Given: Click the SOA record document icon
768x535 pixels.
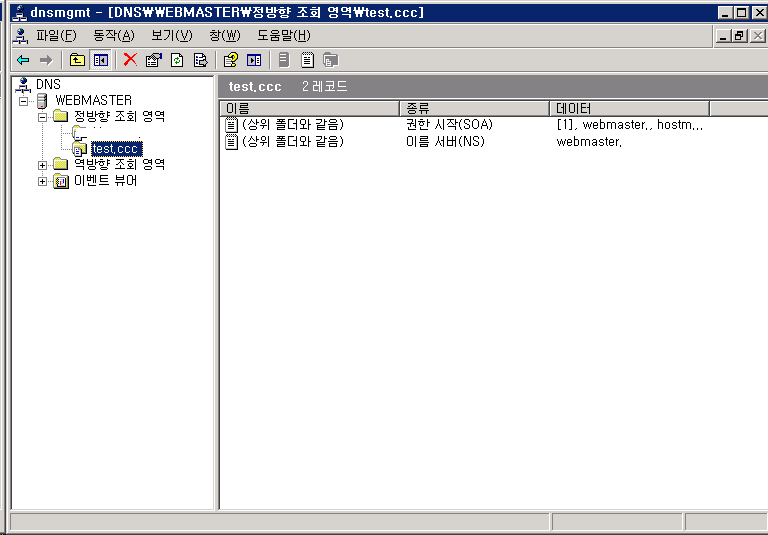Looking at the screenshot, I should [231, 125].
